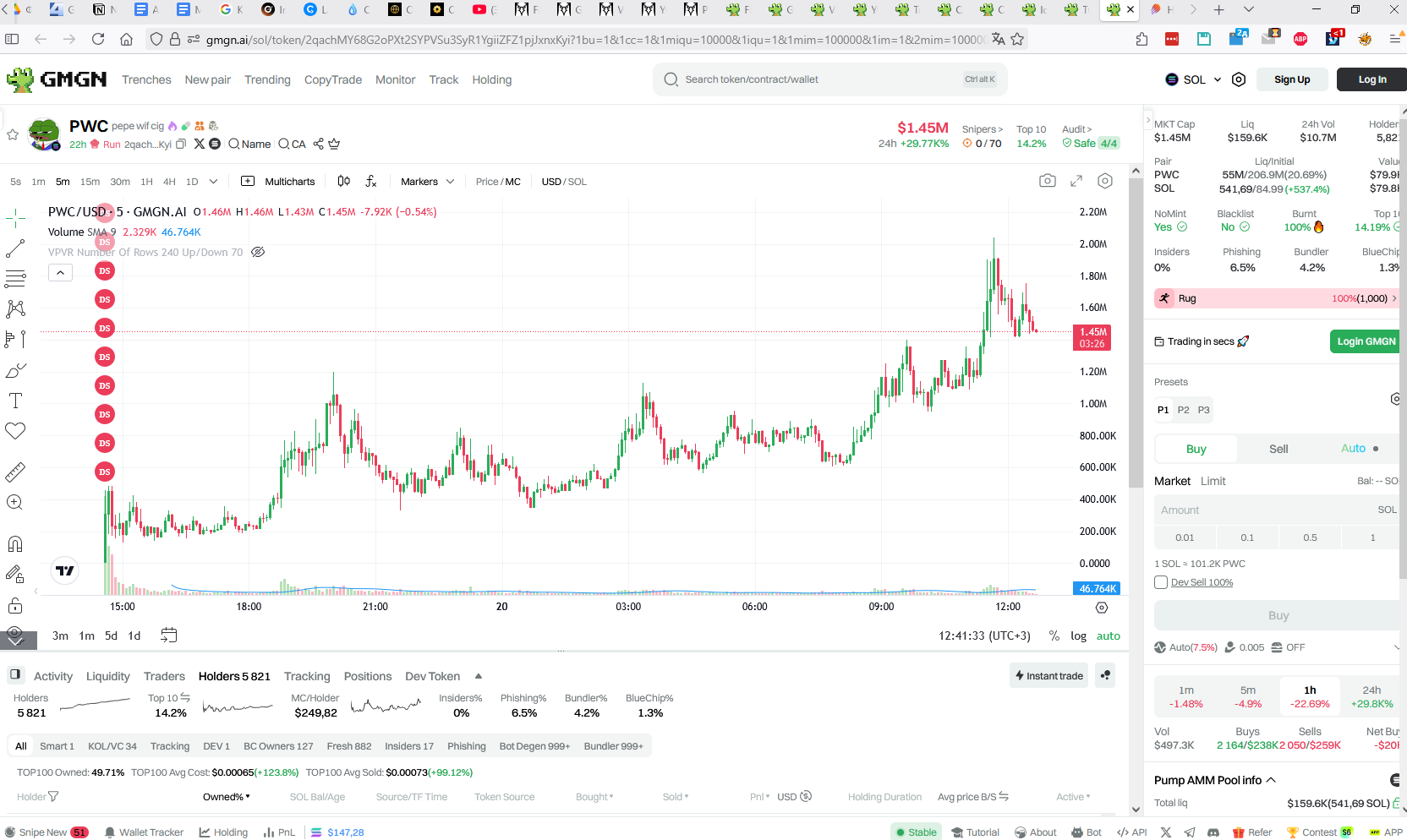Toggle the magnet mode tool

click(x=15, y=543)
